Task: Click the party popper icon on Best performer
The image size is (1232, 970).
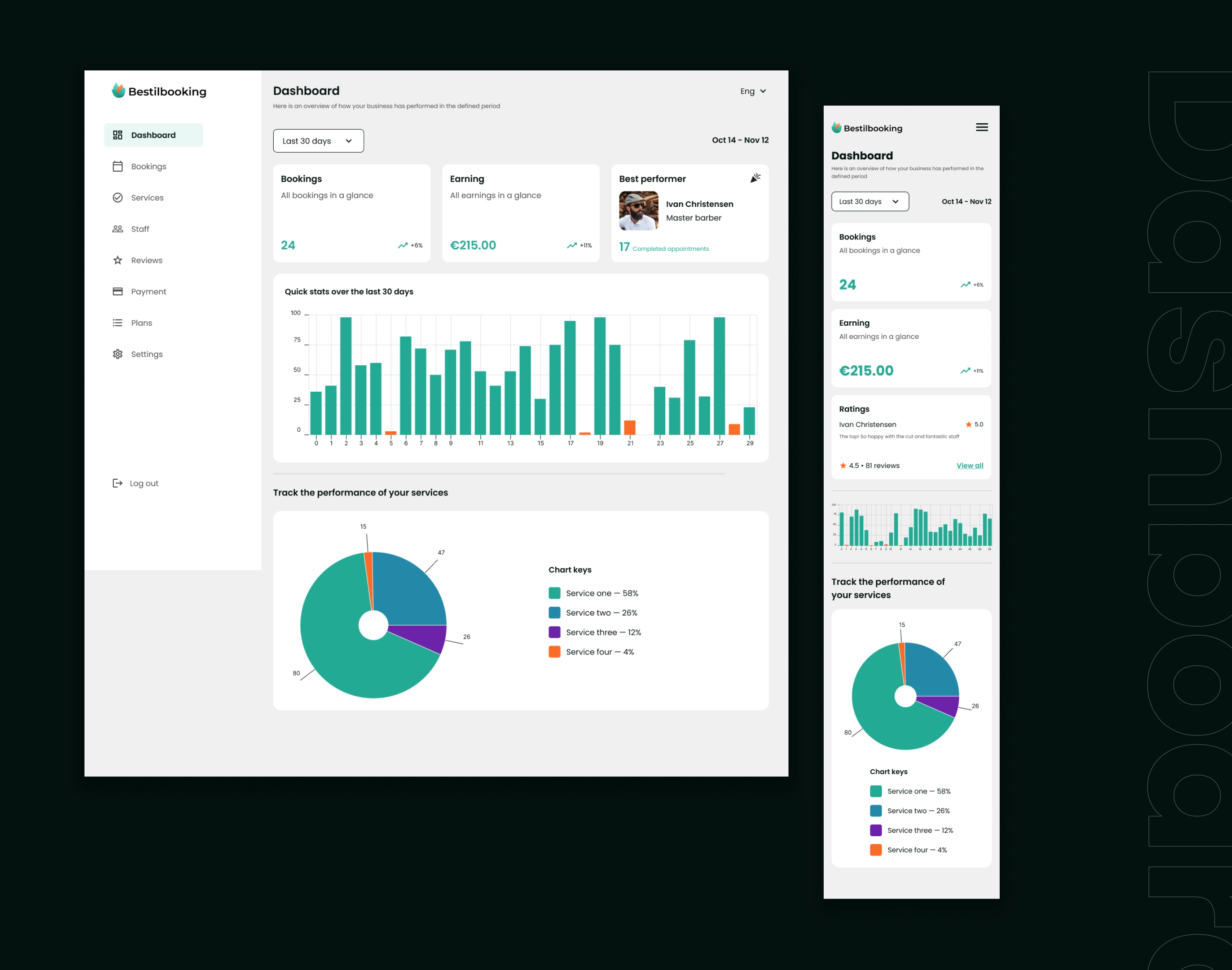Action: point(755,178)
